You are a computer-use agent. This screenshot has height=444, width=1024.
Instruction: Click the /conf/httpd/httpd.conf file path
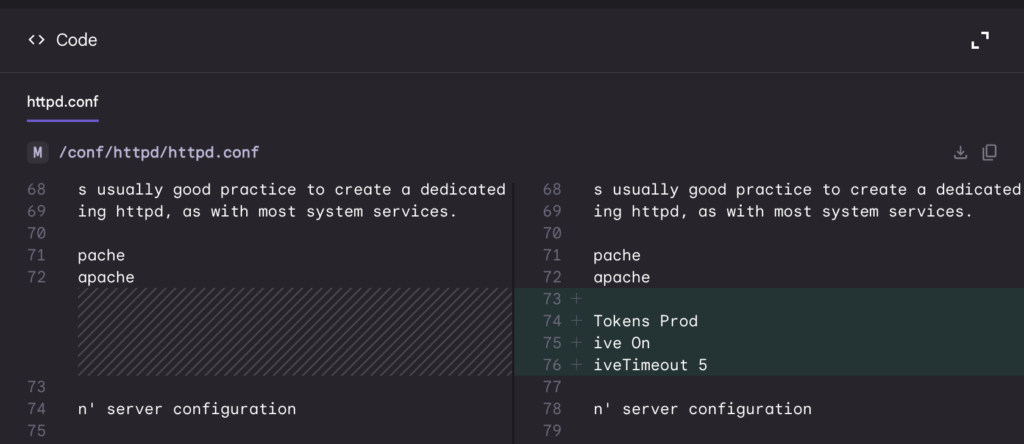[x=159, y=152]
